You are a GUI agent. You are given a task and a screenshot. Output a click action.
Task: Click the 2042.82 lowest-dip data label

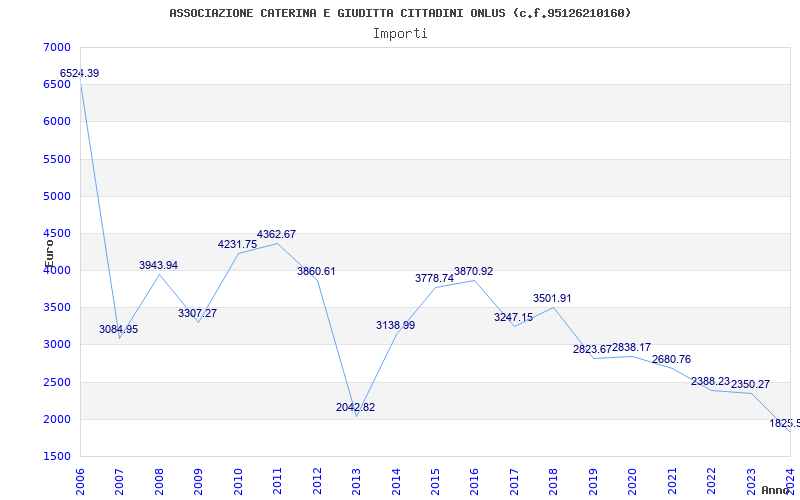[x=355, y=408]
